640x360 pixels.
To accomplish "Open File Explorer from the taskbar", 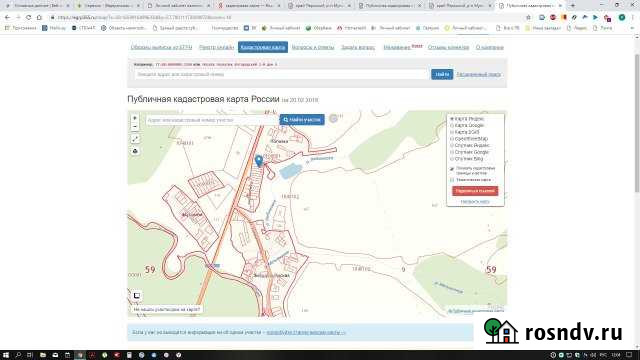I will point(43,355).
